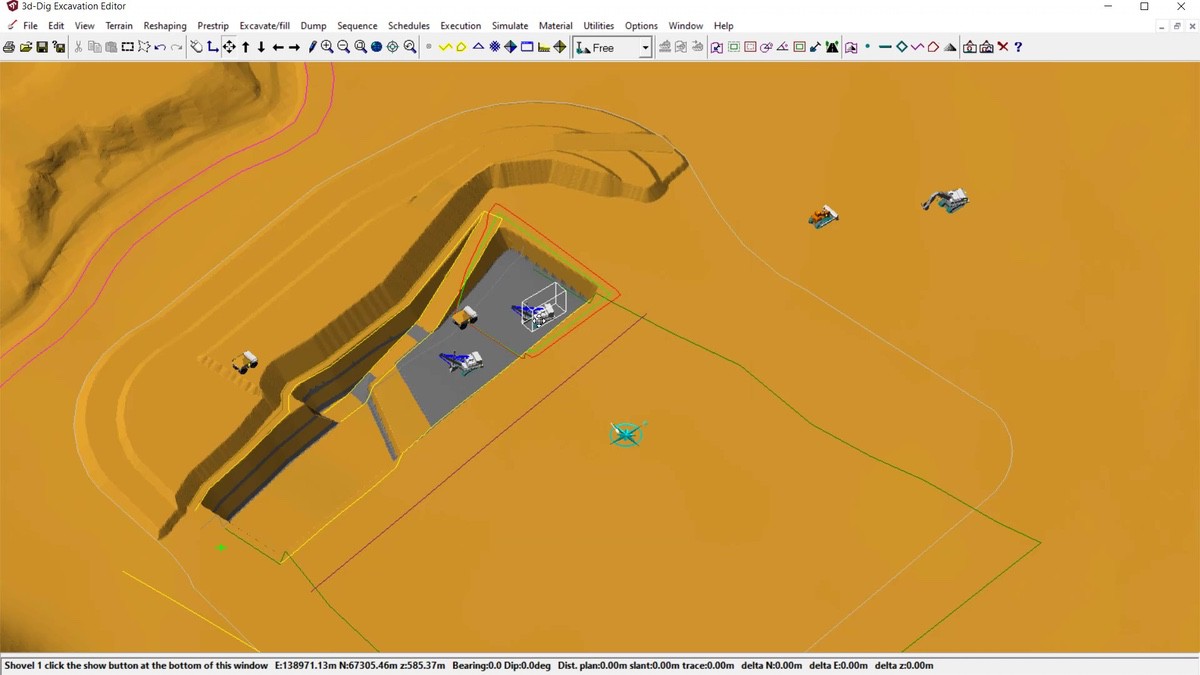Click the yellow ruler scale icon

coord(543,47)
